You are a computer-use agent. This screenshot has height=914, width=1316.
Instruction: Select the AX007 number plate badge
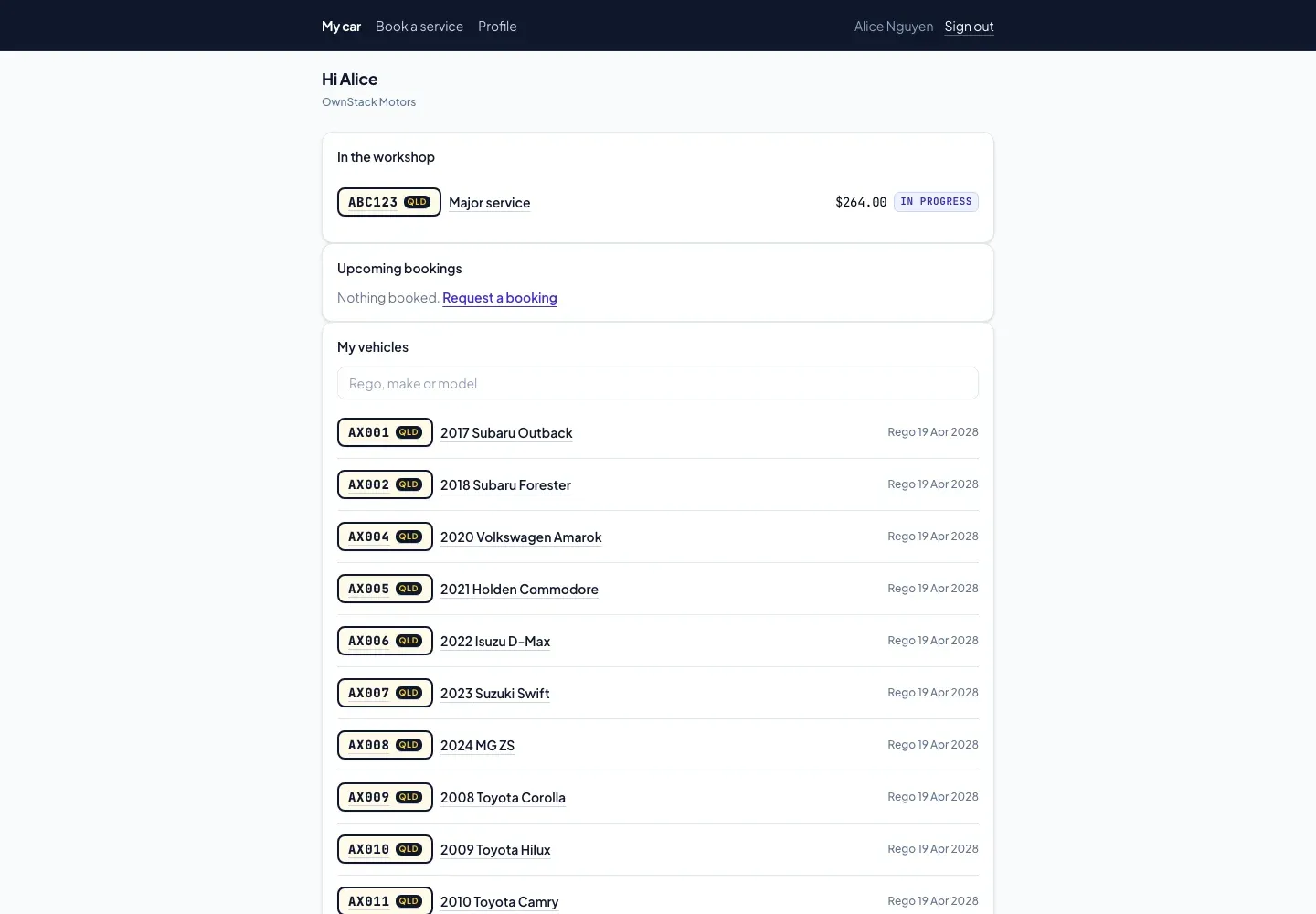[x=385, y=693]
